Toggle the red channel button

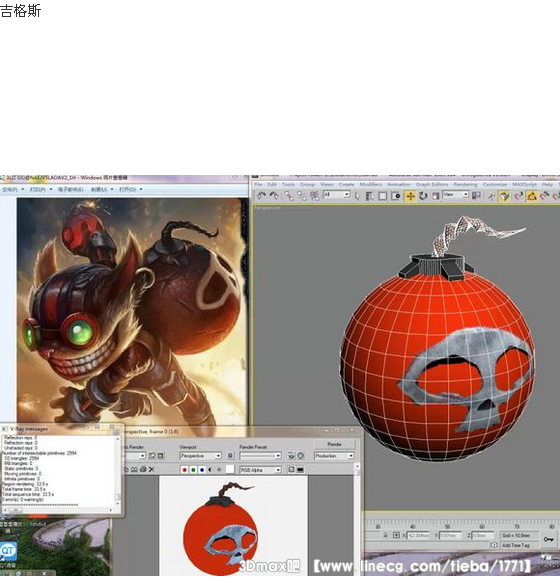click(184, 470)
